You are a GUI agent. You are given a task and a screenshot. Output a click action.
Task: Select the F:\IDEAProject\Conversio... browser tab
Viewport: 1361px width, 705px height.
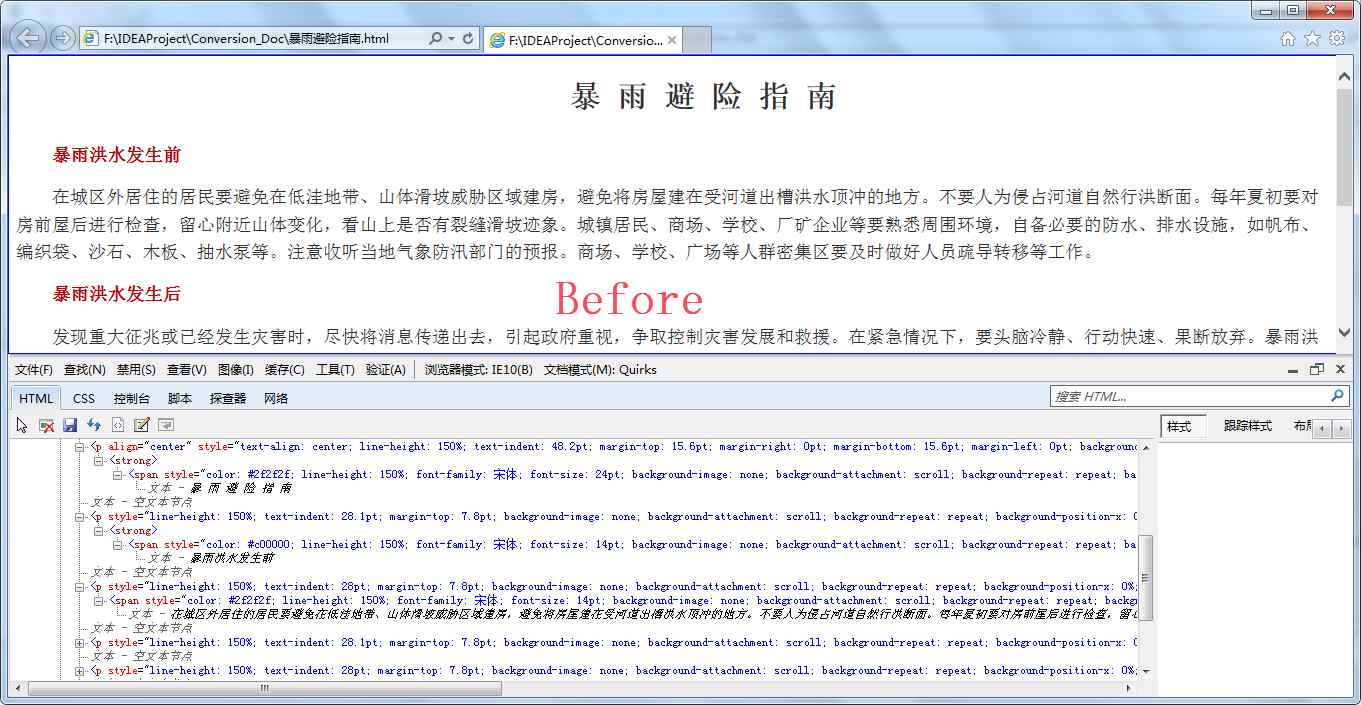584,41
